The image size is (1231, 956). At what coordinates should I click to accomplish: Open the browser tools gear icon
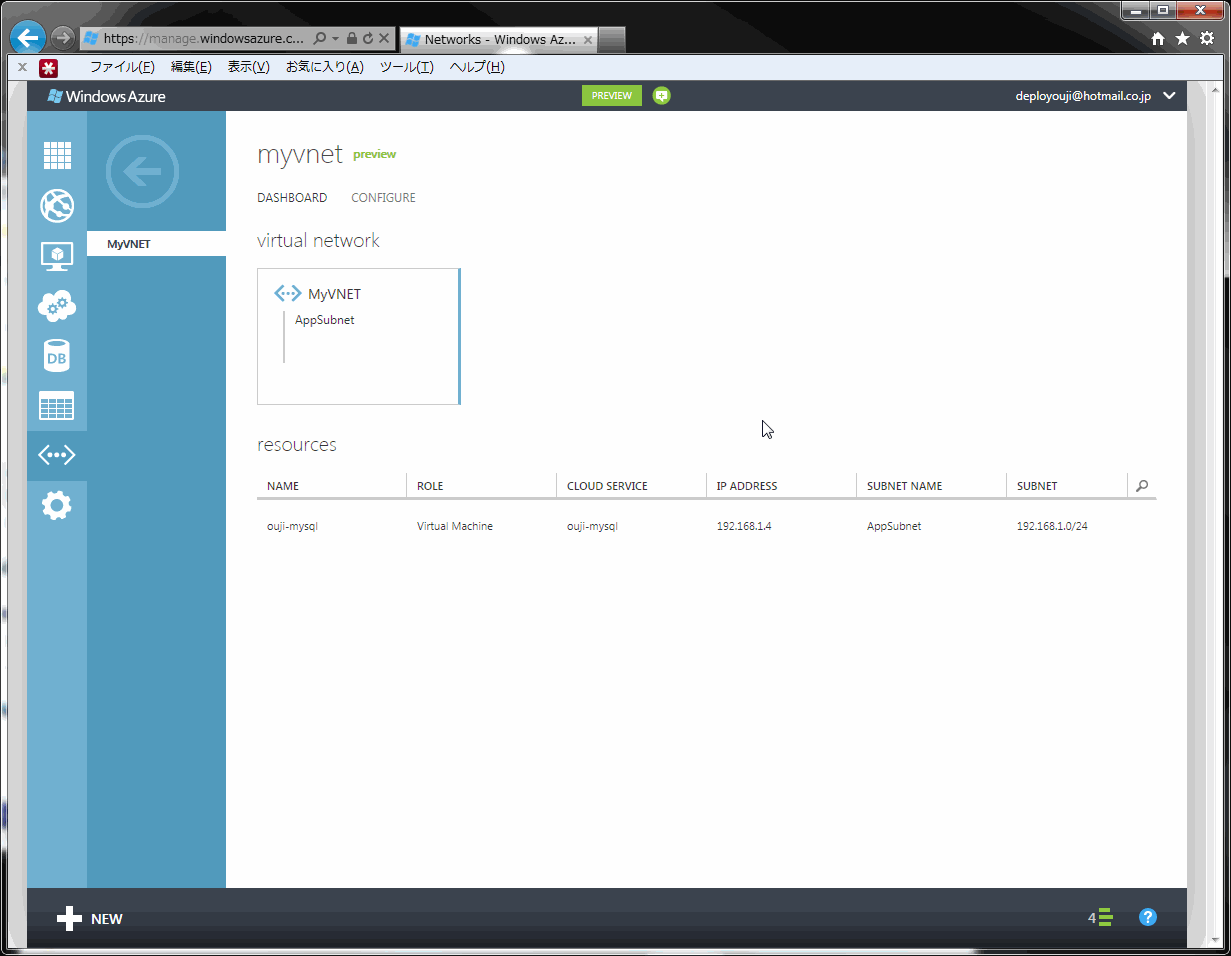point(1207,39)
